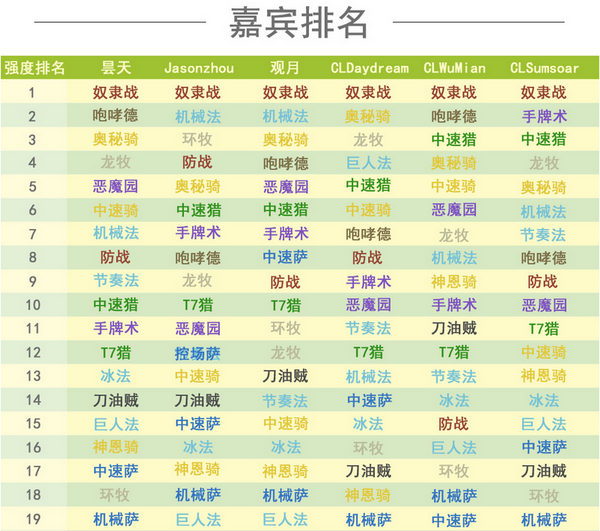
Task: Click 节奏法 in CLDaydream's rank 11 row
Action: click(368, 328)
